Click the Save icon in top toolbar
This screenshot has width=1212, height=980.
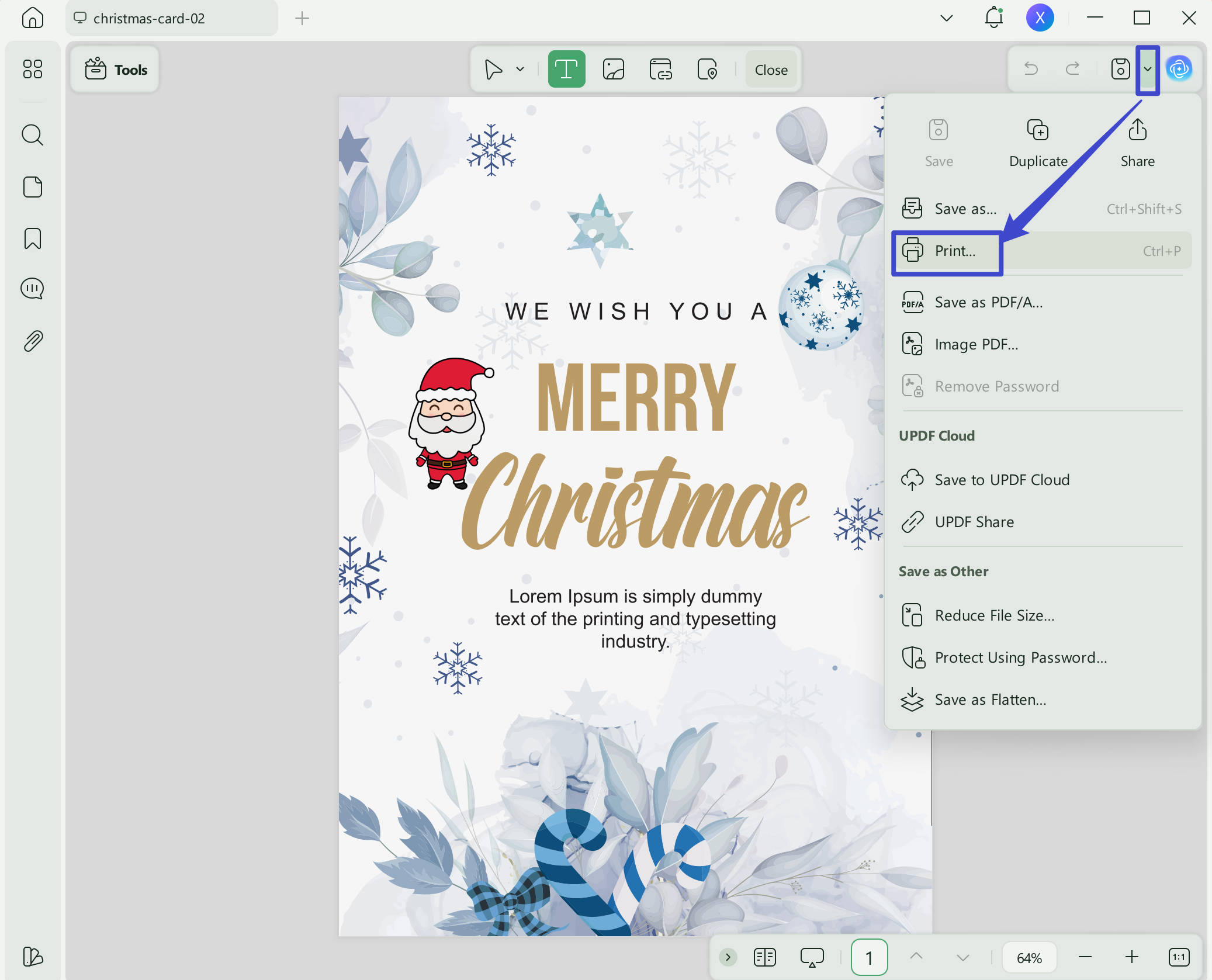click(x=1120, y=69)
